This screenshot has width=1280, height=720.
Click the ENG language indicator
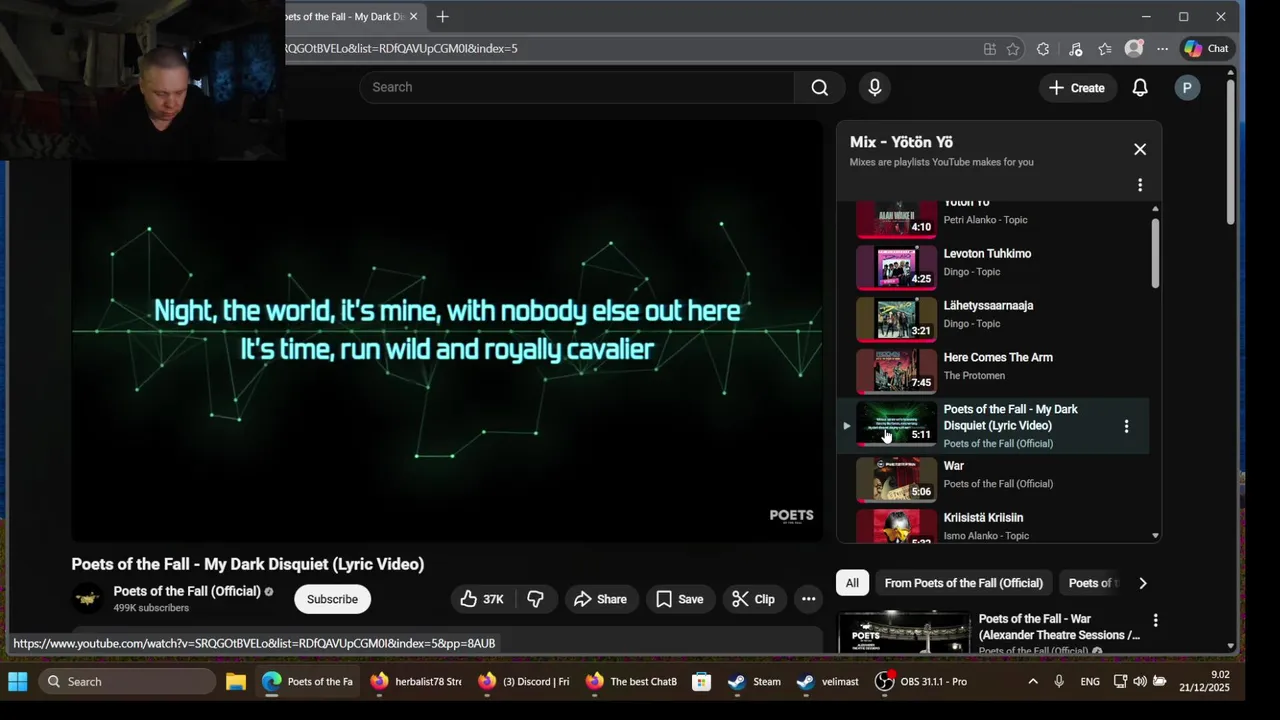pyautogui.click(x=1090, y=681)
